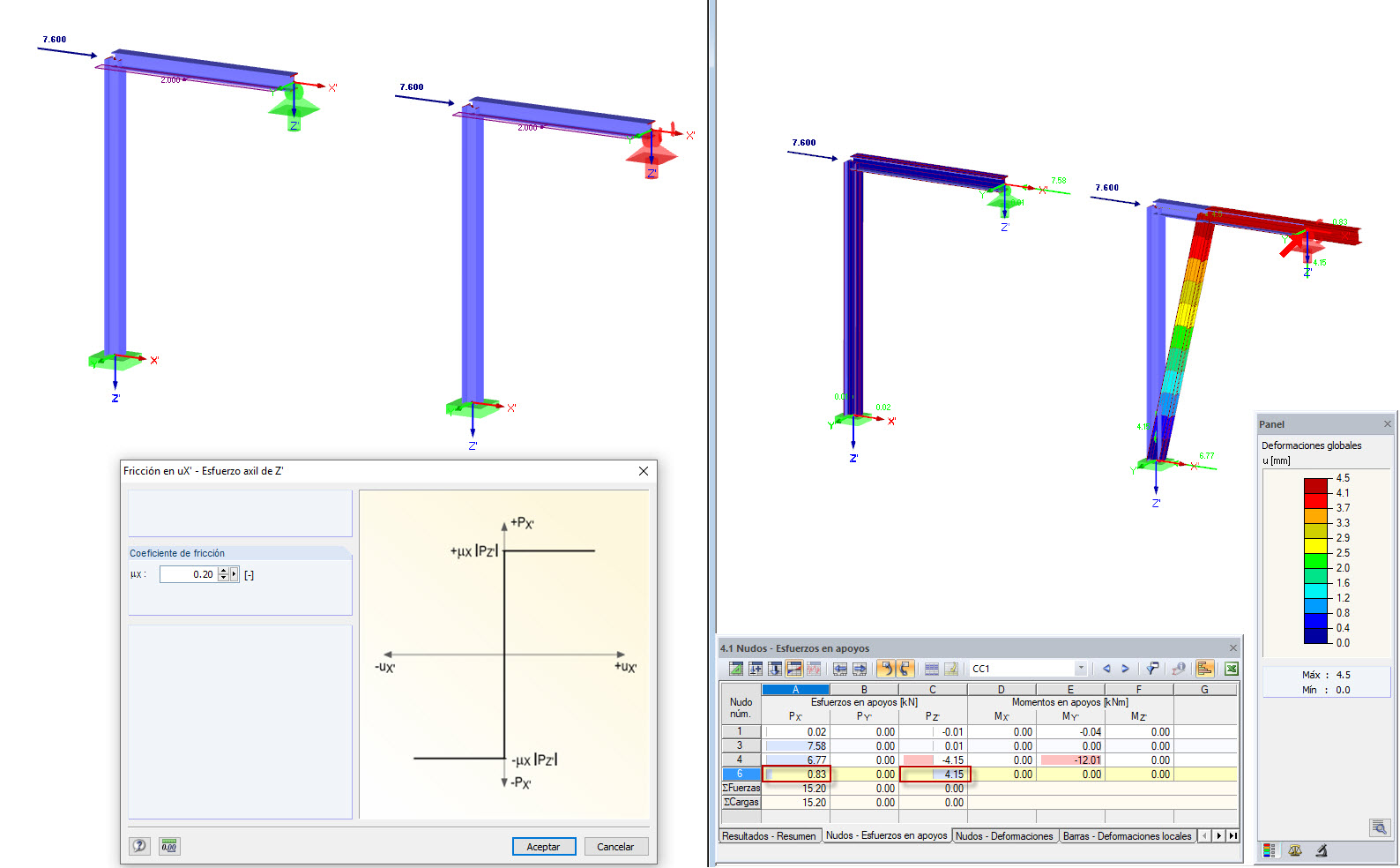The image size is (1400, 868).
Task: Select previous load case blue arrow
Action: click(1106, 669)
